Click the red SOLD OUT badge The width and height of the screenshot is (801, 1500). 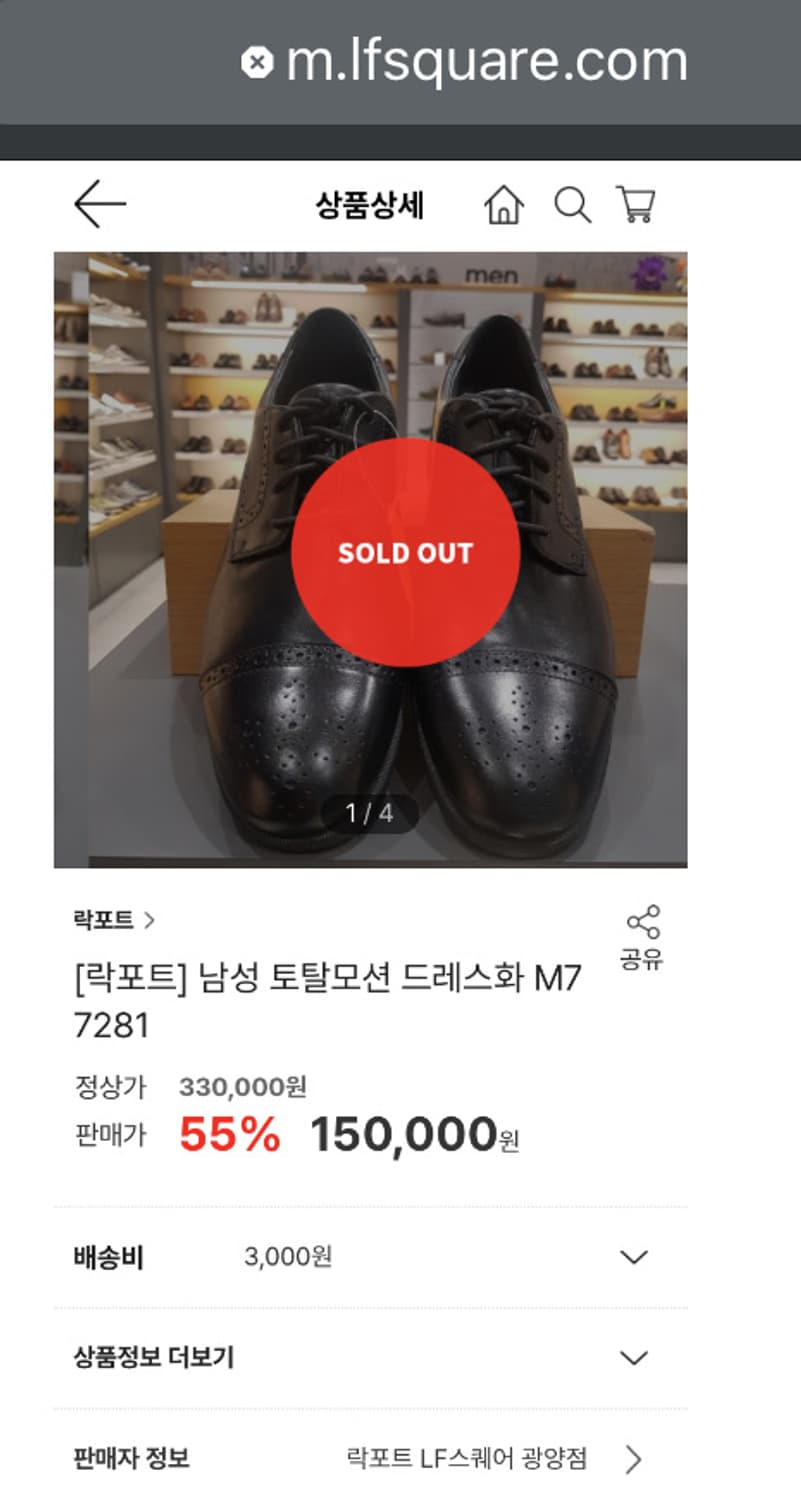click(405, 552)
